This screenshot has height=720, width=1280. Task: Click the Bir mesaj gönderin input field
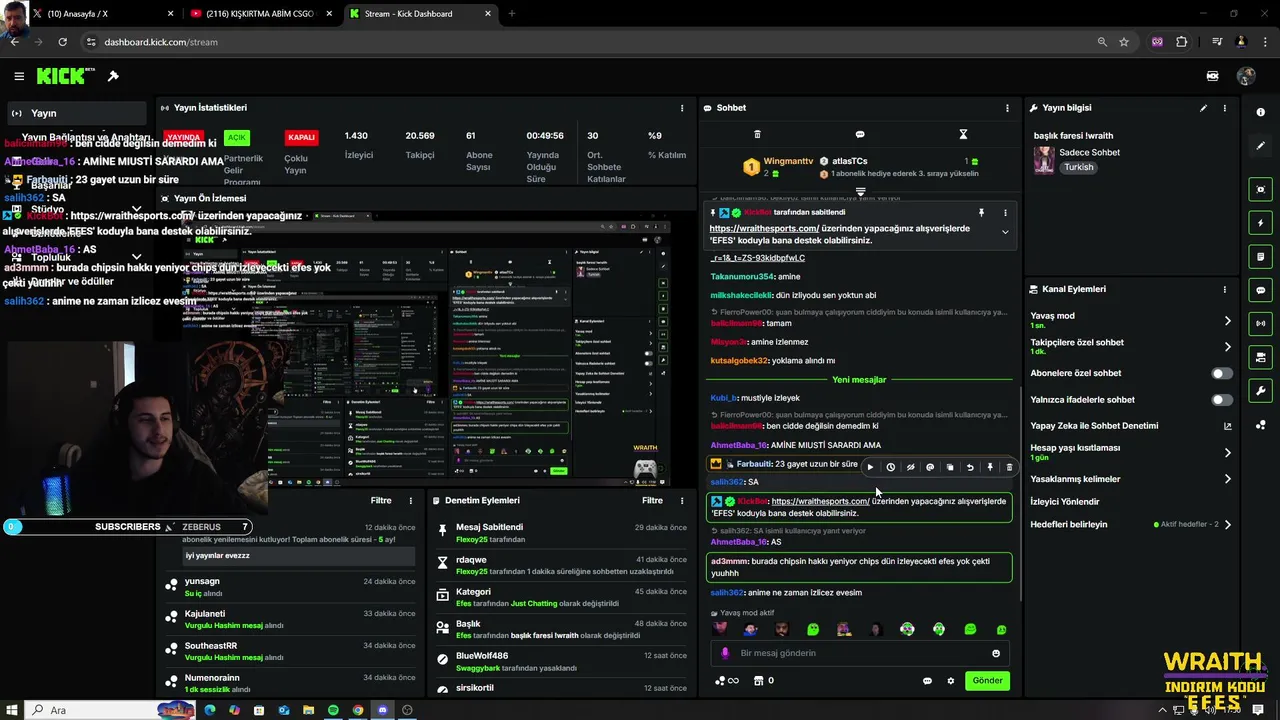click(860, 653)
